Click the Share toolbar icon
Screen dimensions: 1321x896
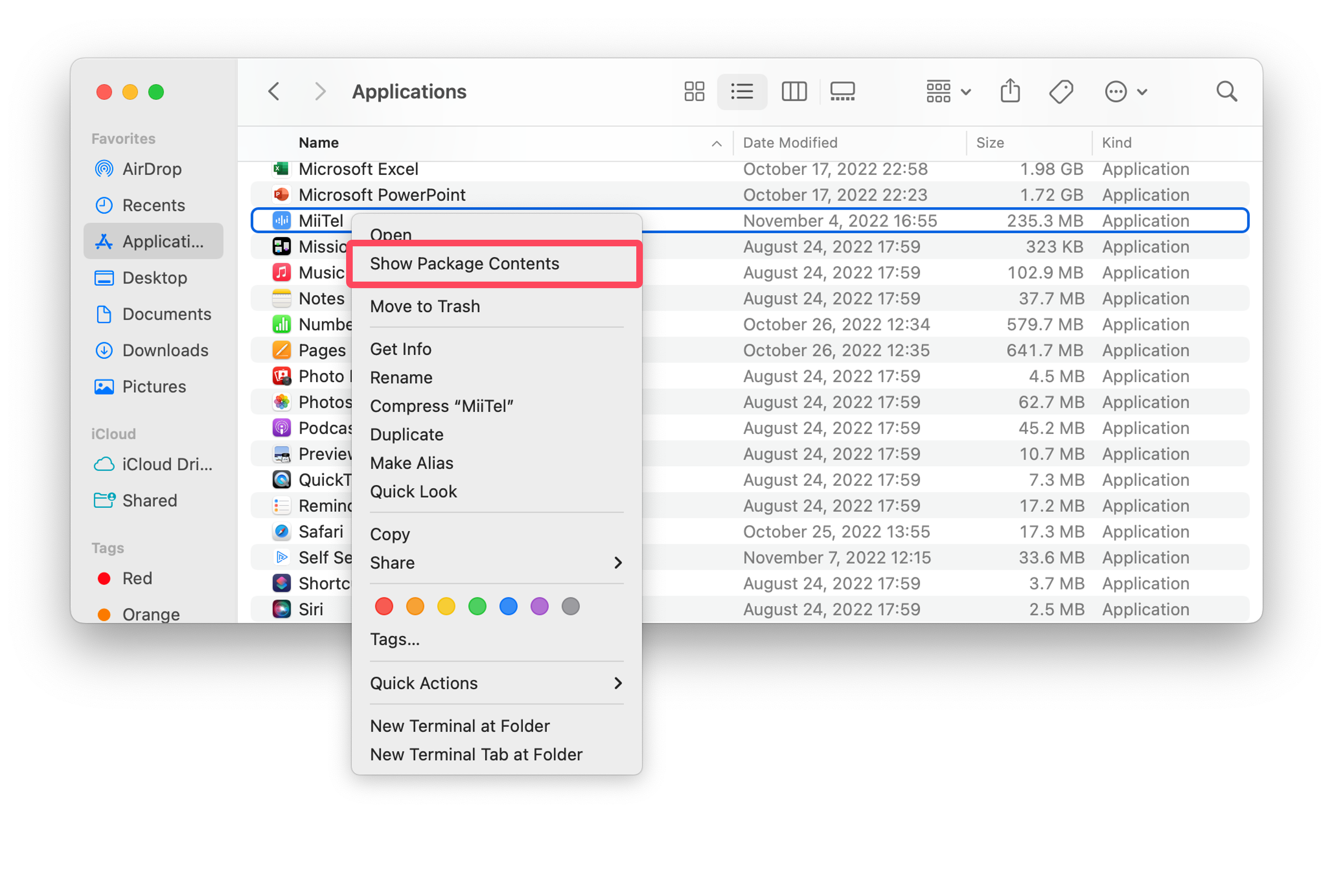coord(1010,92)
